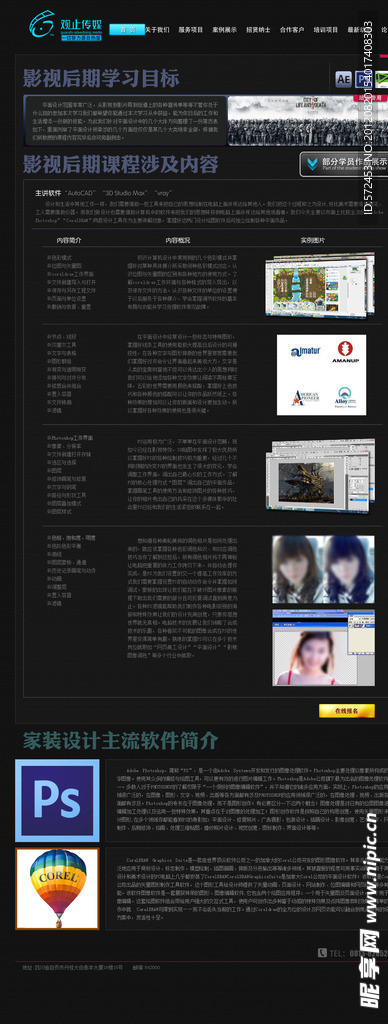This screenshot has width=388, height=1024.
Task: Click list item 动画
Action: 54,579
